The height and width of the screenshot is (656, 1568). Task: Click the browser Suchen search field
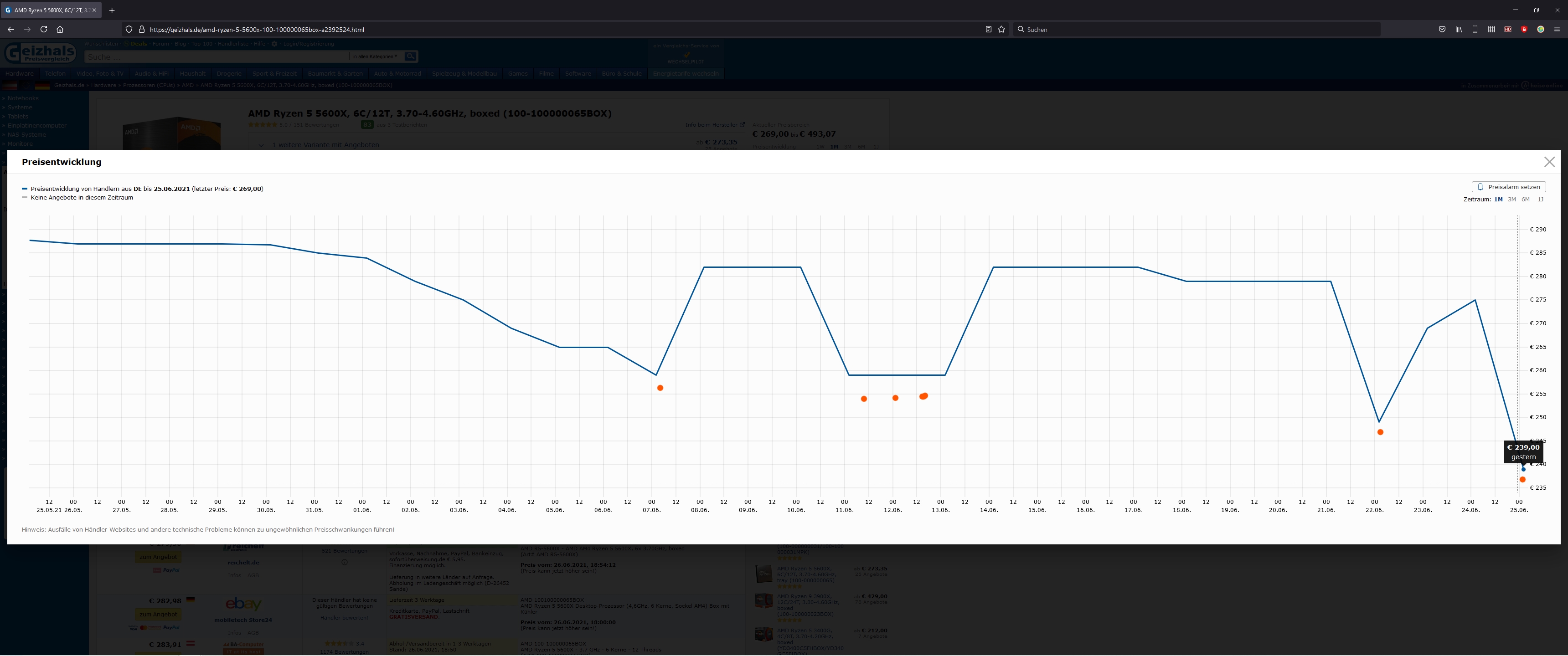click(1193, 29)
